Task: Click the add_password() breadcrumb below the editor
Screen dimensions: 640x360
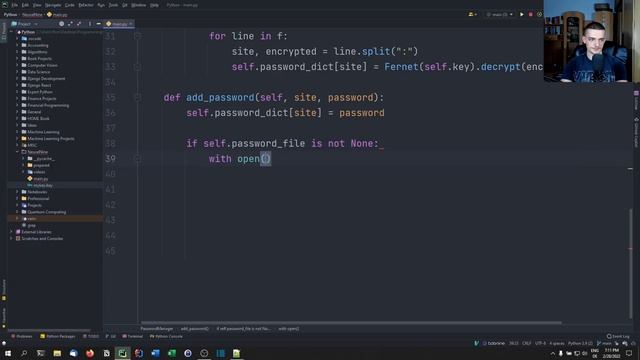Action: pyautogui.click(x=195, y=329)
